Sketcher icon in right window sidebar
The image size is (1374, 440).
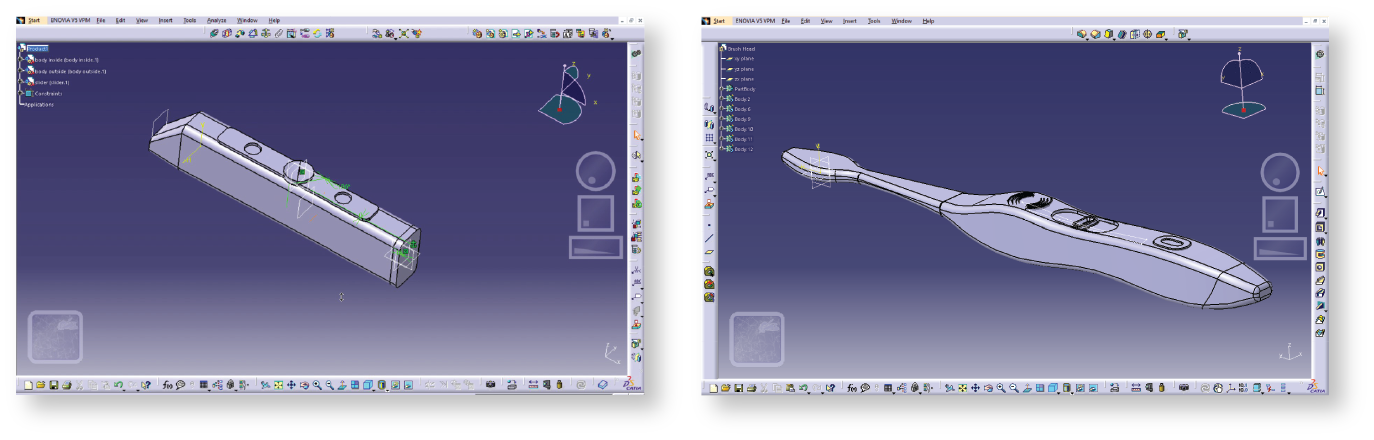(x=1320, y=191)
